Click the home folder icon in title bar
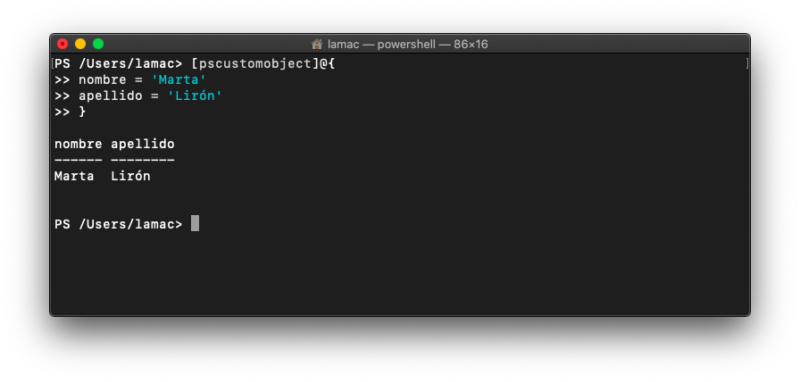 click(x=317, y=44)
